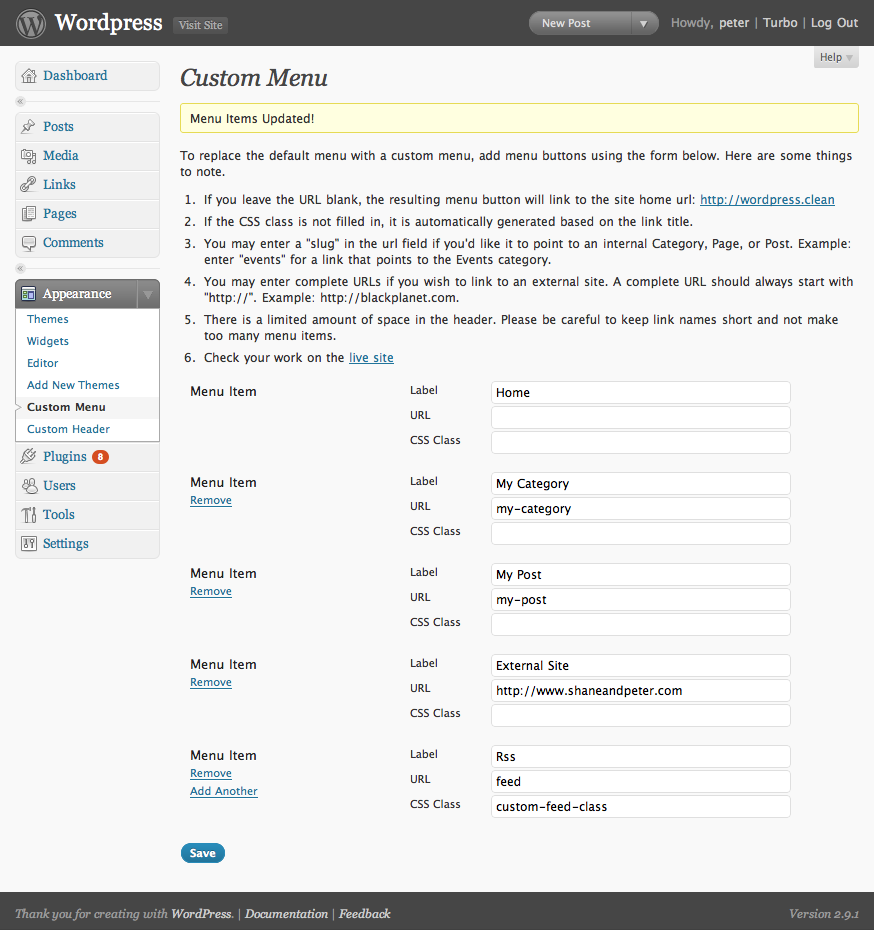The width and height of the screenshot is (874, 930).
Task: Remove the My Post menu item
Action: [x=210, y=591]
